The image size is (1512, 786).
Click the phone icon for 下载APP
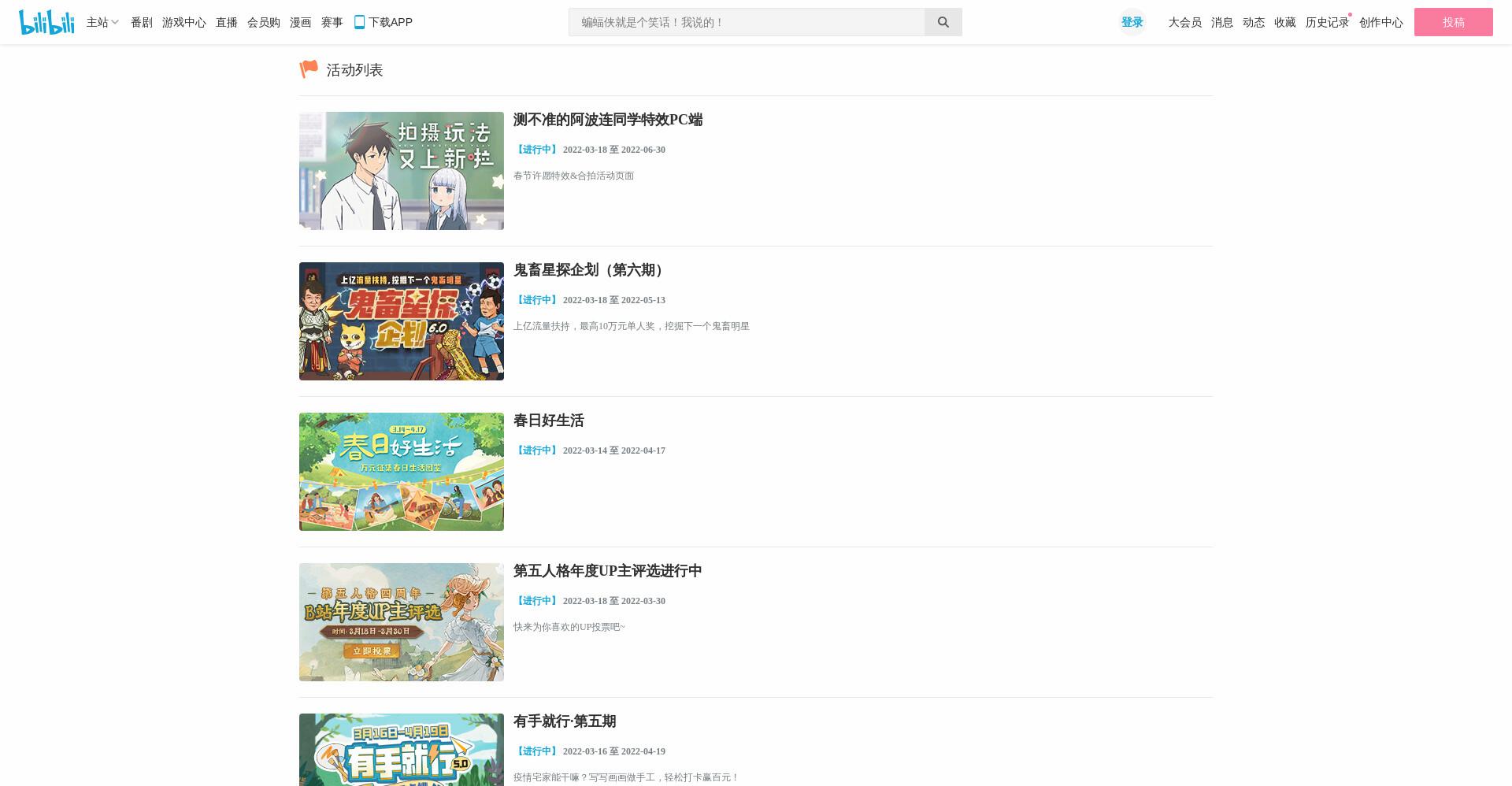[x=359, y=22]
